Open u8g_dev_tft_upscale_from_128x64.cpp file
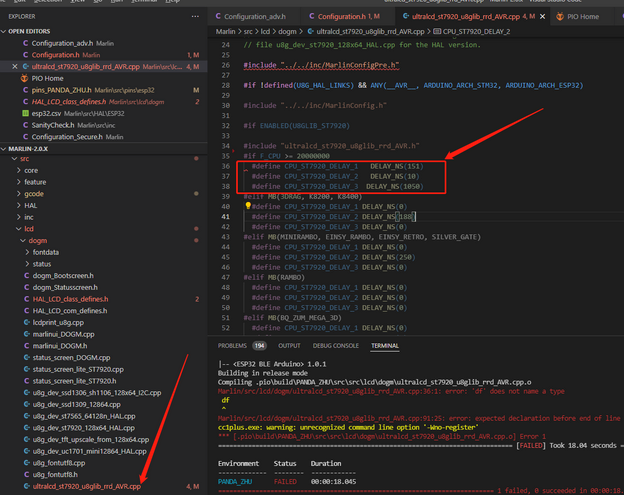Screen dimensions: 624x495 [91, 439]
